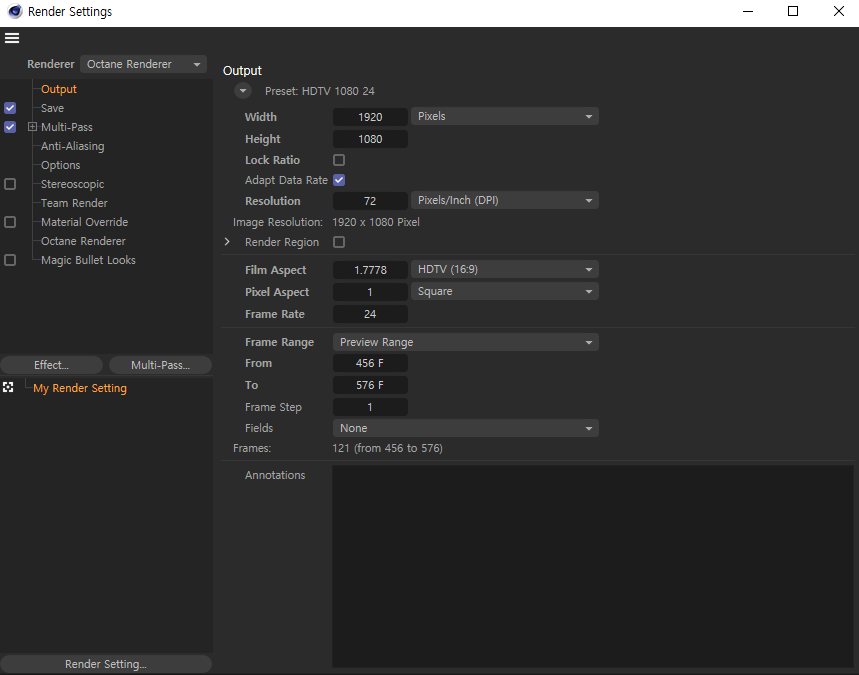Click the '121 (from 456 to 576)' frames text
The height and width of the screenshot is (675, 859).
click(x=387, y=448)
